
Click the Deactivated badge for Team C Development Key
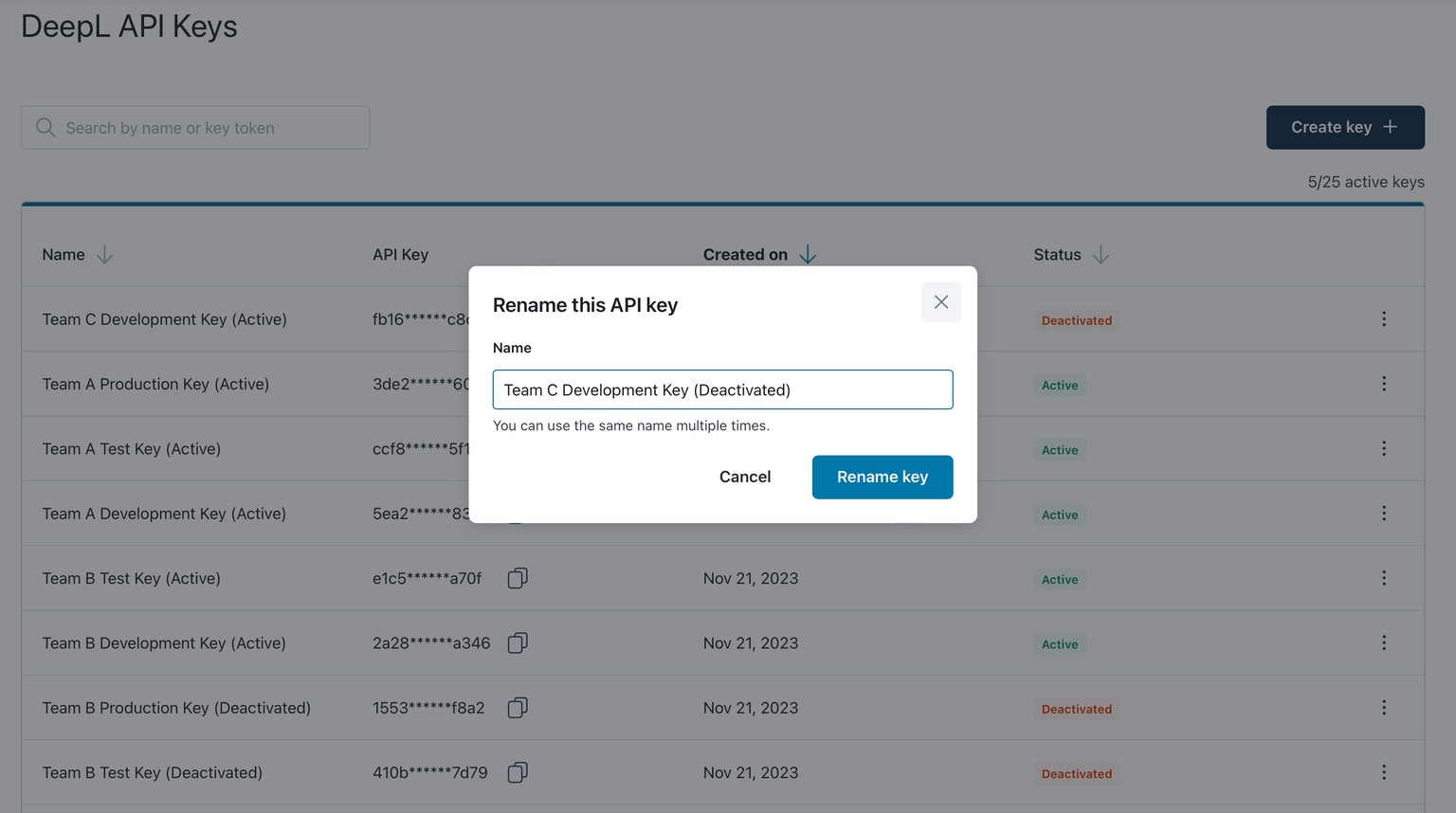coord(1077,320)
